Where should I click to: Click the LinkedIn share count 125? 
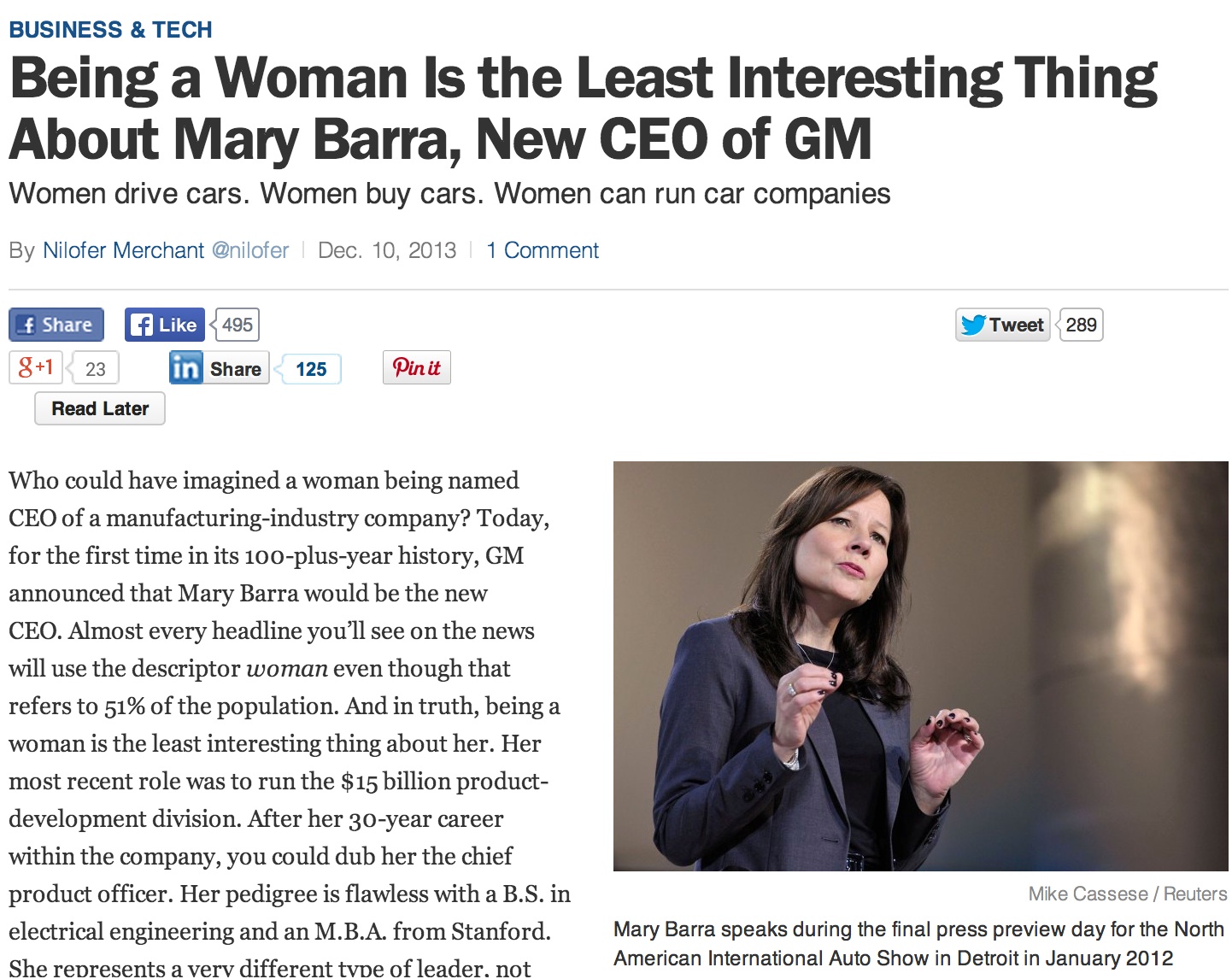(x=311, y=369)
